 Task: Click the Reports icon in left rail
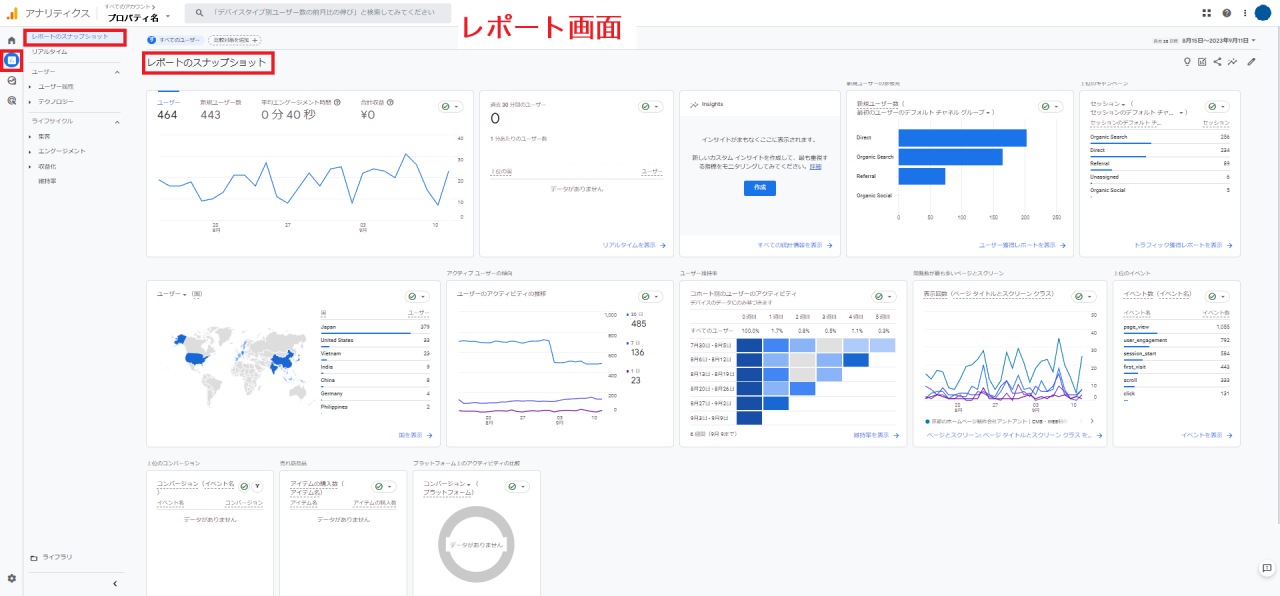[x=11, y=60]
